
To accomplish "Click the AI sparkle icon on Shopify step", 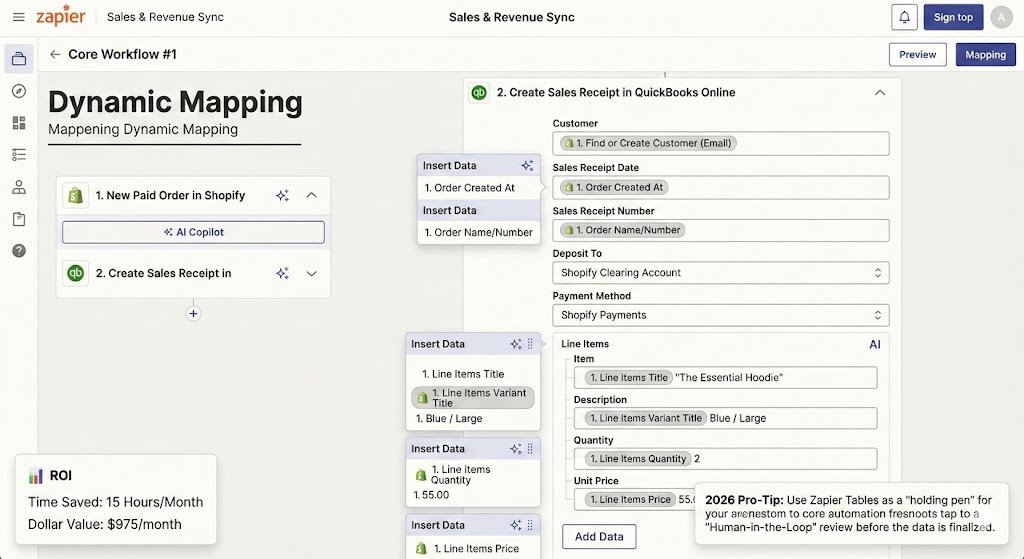I will click(x=282, y=196).
